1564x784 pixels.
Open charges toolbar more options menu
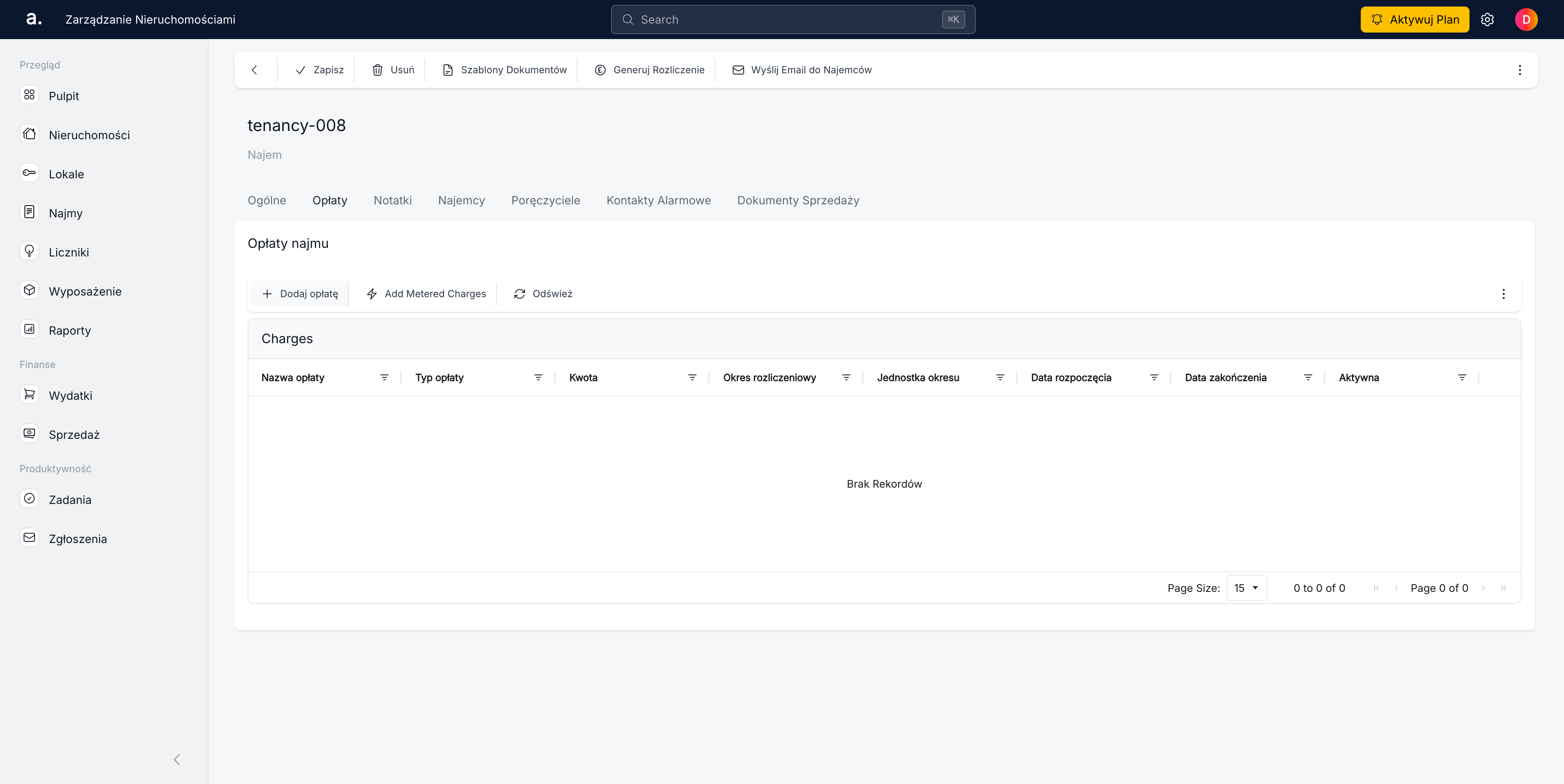tap(1503, 294)
